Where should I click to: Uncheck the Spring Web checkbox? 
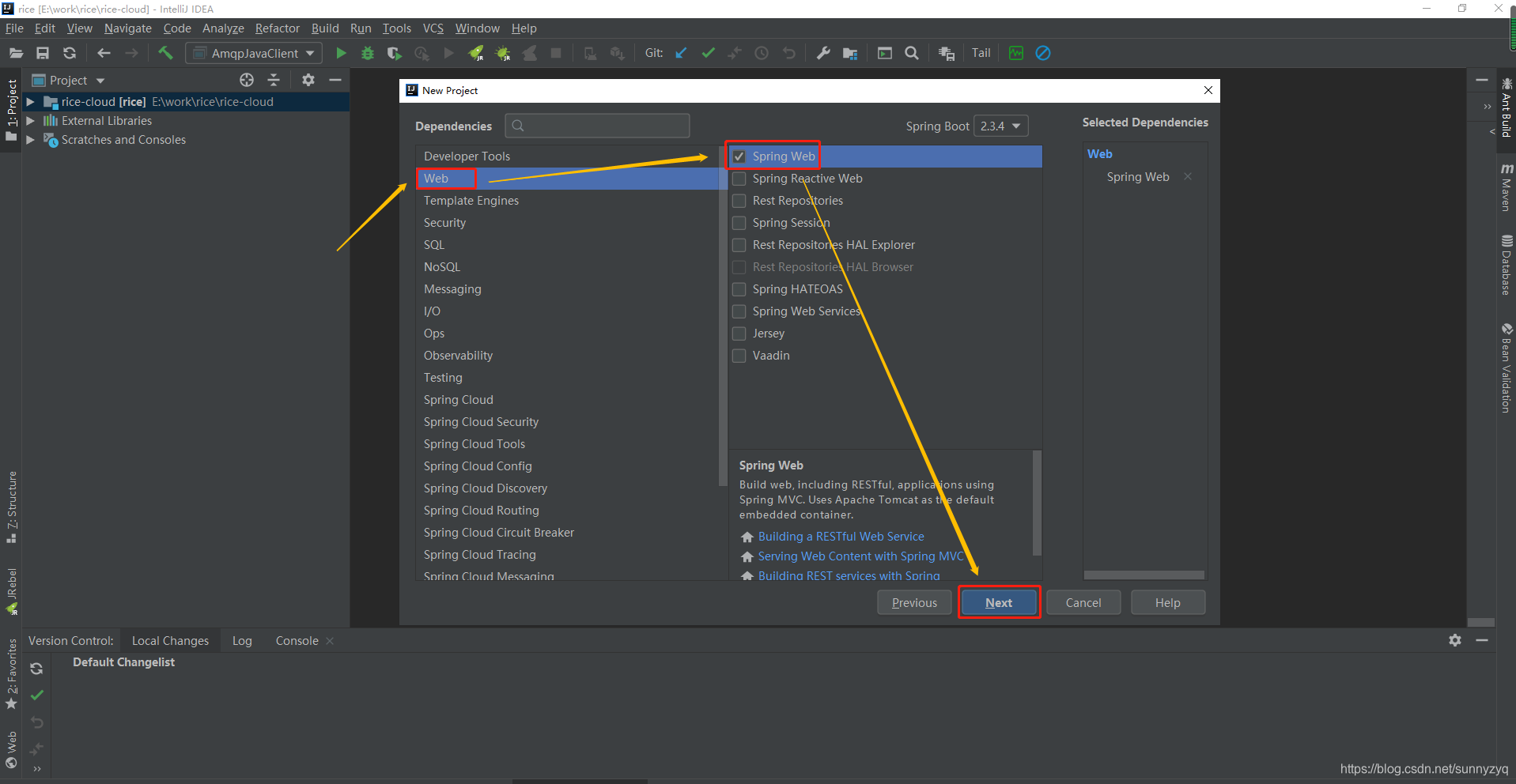click(739, 156)
